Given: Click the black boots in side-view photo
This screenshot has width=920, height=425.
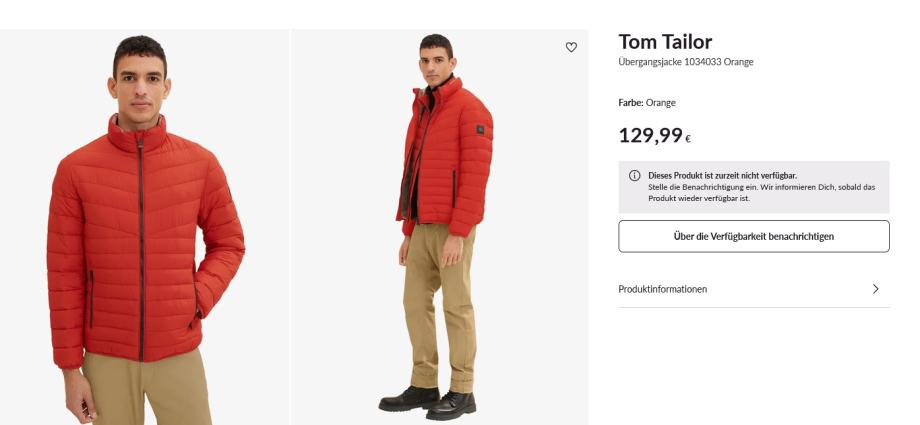Looking at the screenshot, I should (428, 400).
